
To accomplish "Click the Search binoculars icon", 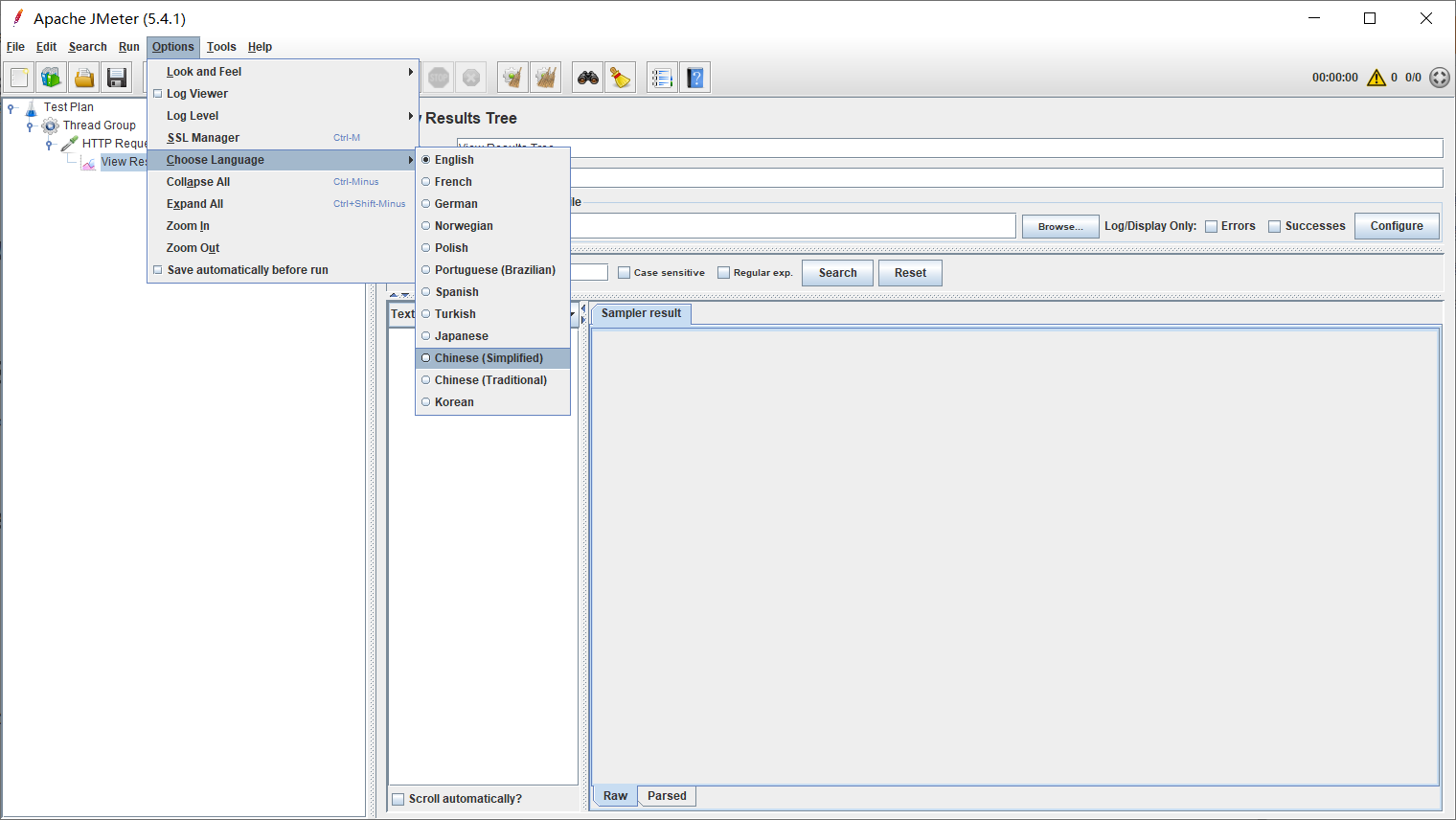I will 588,78.
